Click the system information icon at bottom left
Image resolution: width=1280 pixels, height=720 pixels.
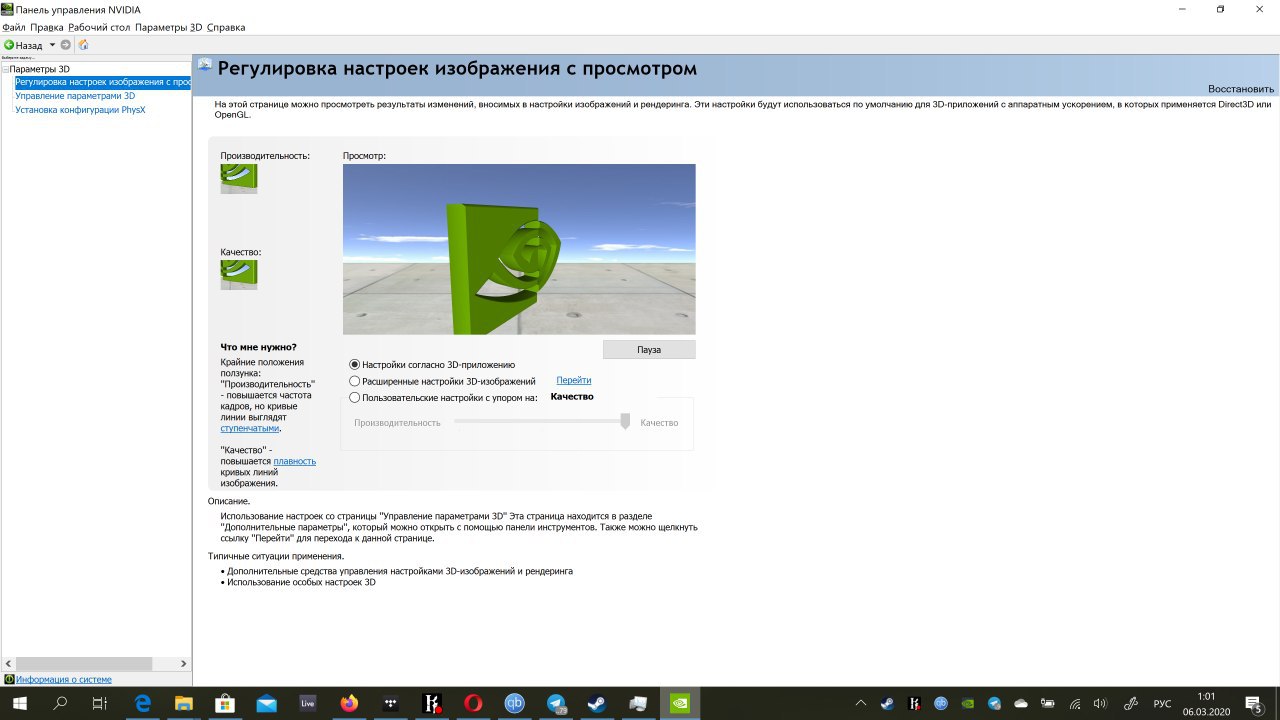click(9, 679)
